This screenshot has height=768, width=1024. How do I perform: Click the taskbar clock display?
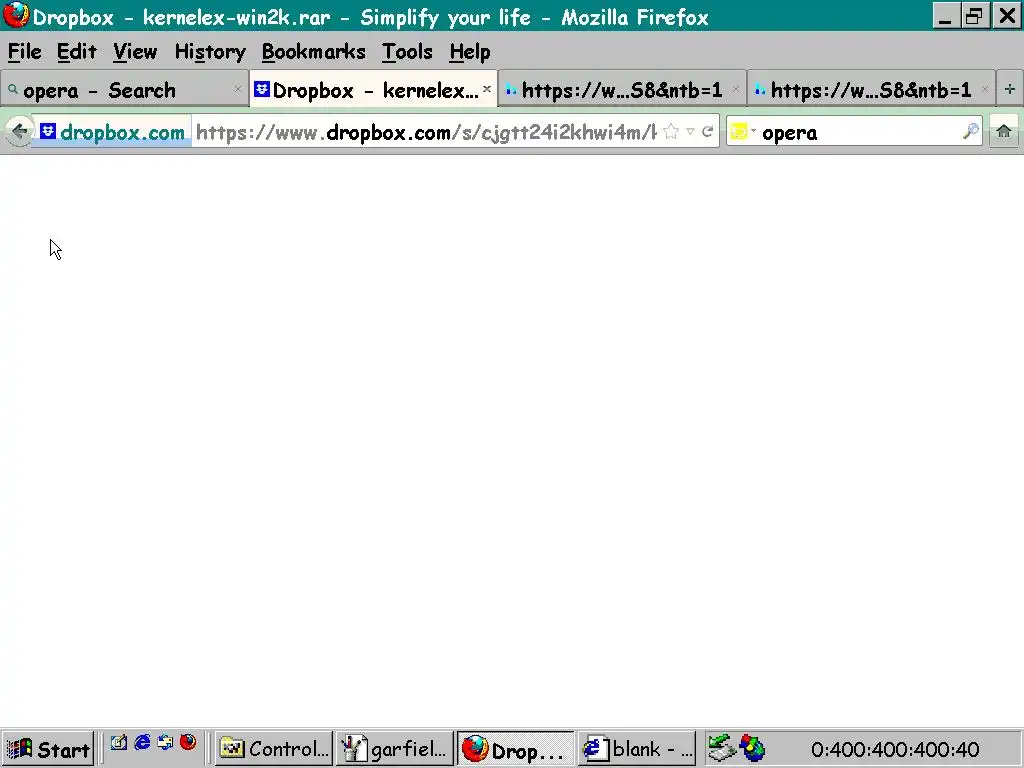pyautogui.click(x=895, y=750)
